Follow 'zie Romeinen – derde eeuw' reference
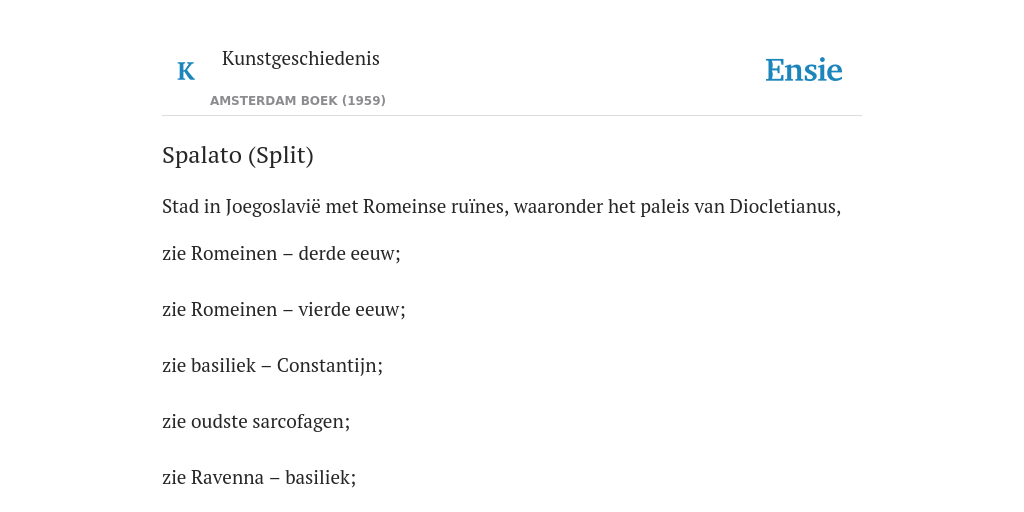The image size is (1024, 512). [281, 253]
